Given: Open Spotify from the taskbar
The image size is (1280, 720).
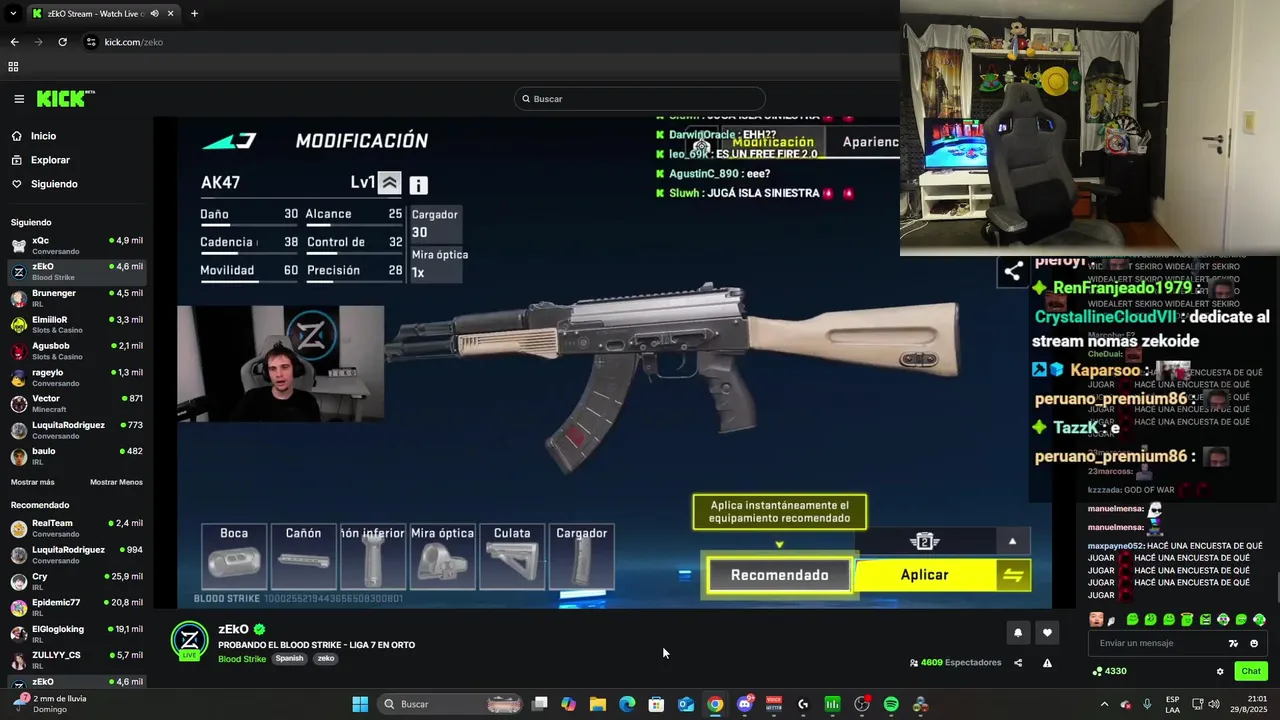Looking at the screenshot, I should (891, 704).
